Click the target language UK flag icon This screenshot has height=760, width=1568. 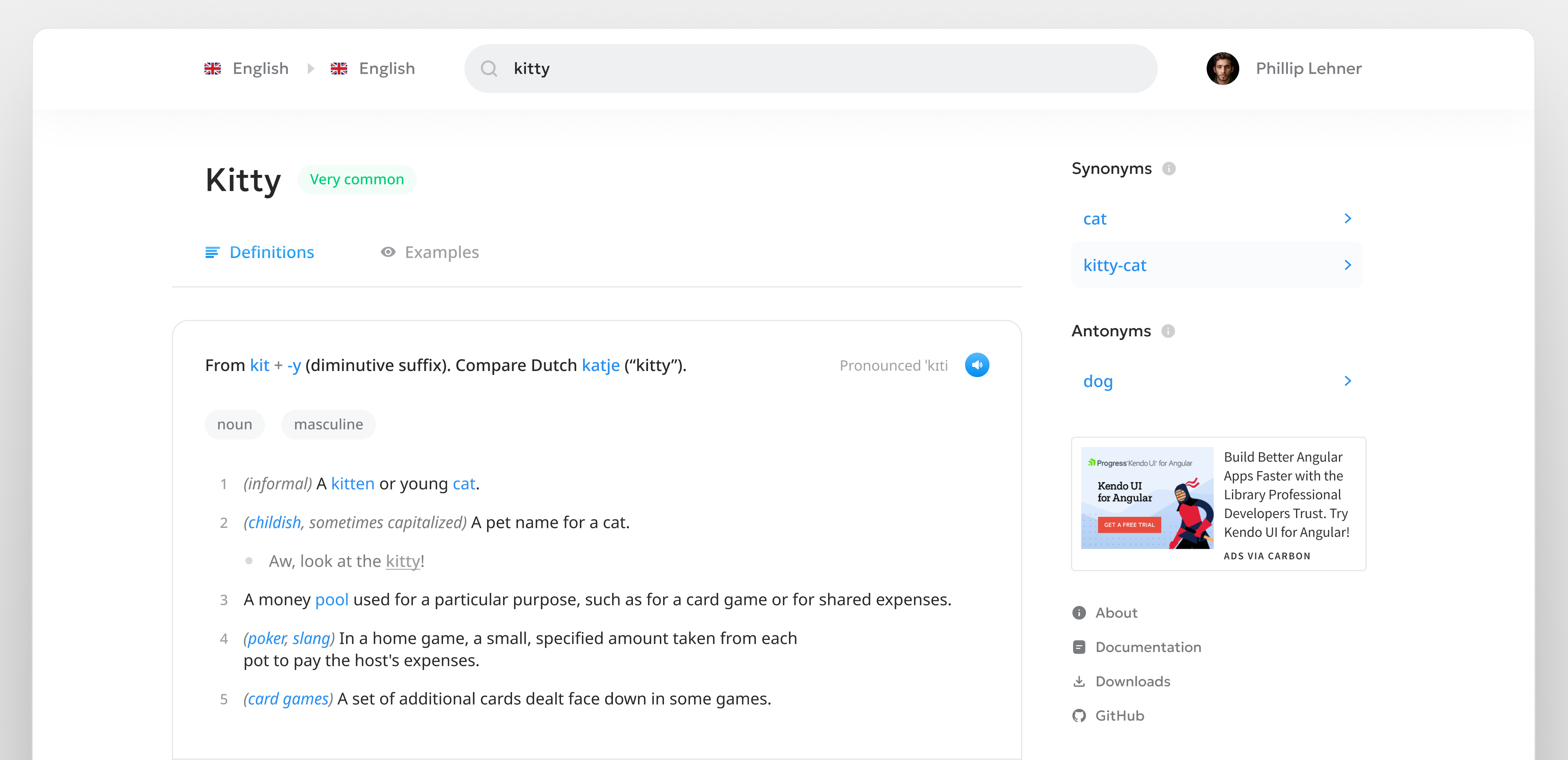(339, 68)
